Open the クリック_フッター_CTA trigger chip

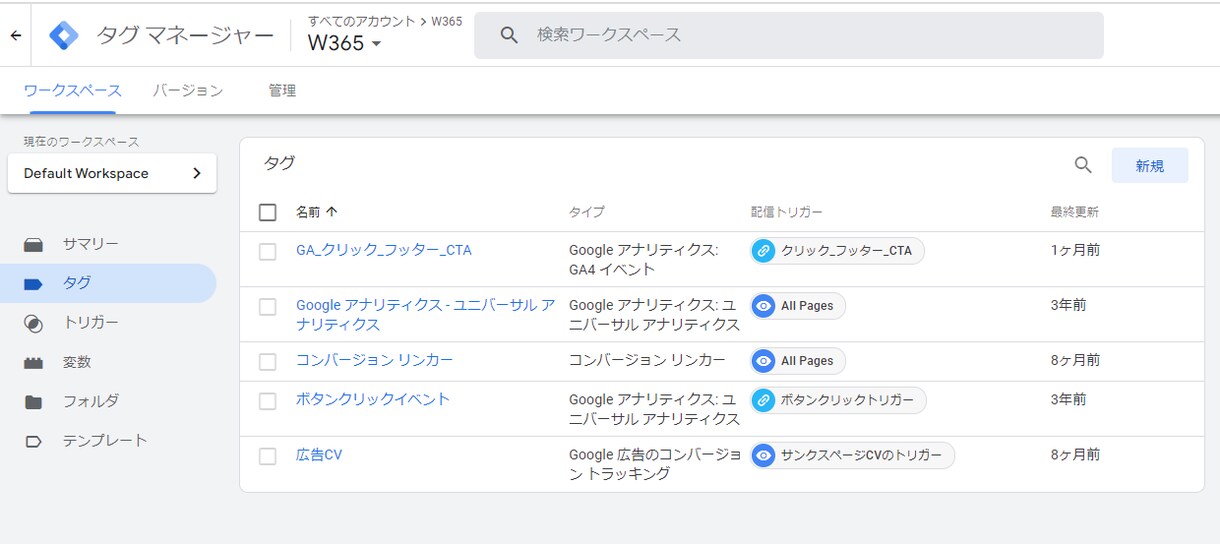click(x=838, y=251)
